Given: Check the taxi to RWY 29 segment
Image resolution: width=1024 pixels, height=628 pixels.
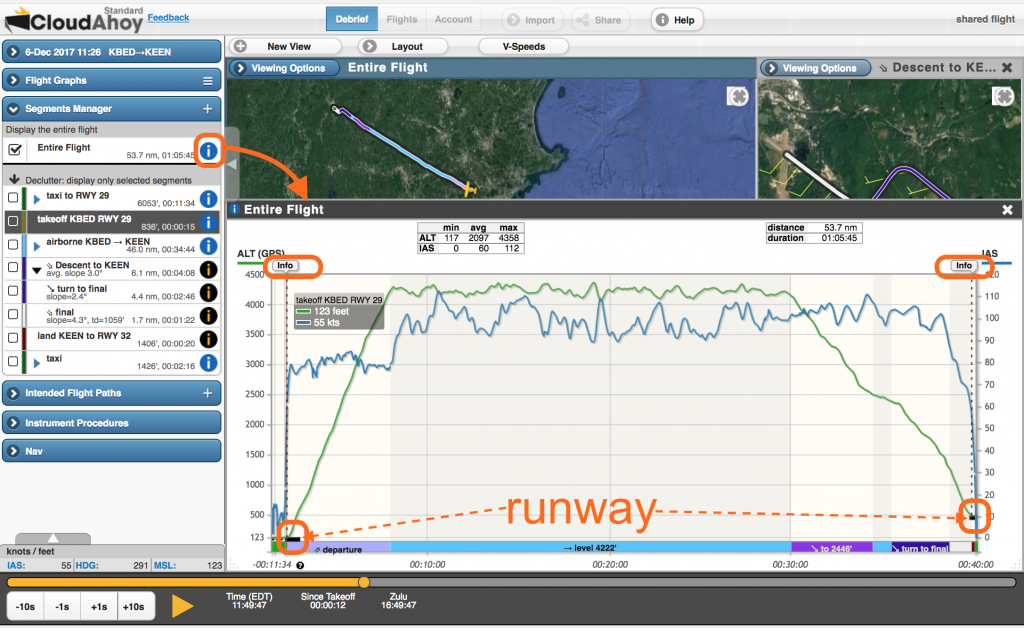Looking at the screenshot, I should [x=14, y=199].
